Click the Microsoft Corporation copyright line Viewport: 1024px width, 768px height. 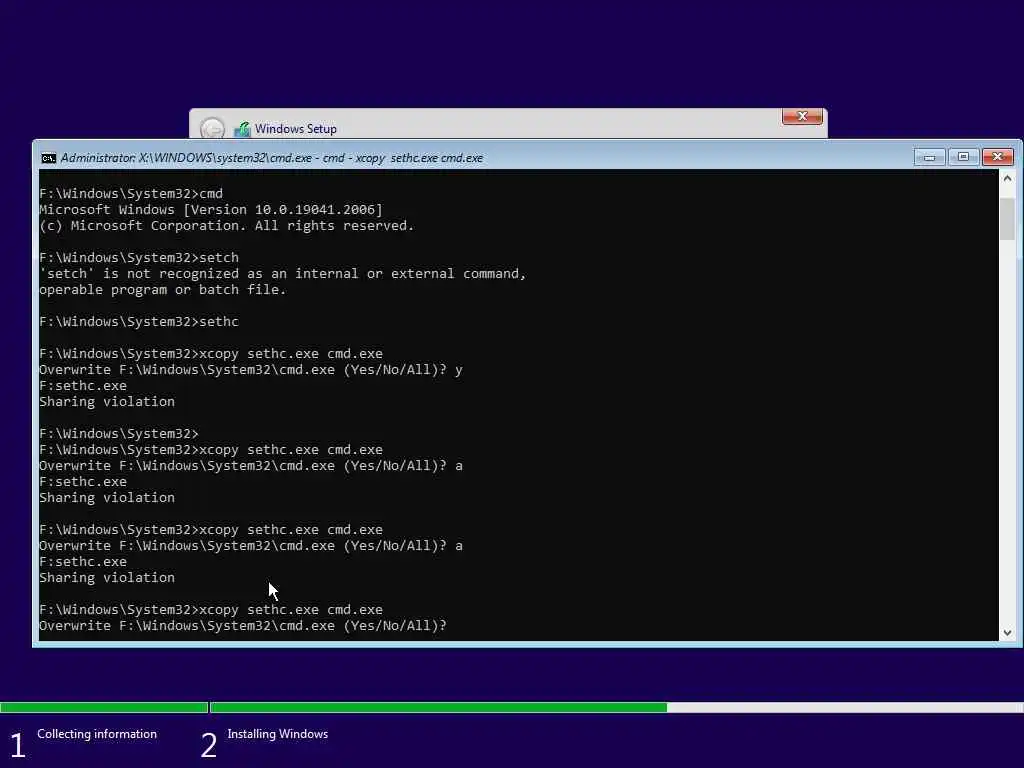coord(227,226)
